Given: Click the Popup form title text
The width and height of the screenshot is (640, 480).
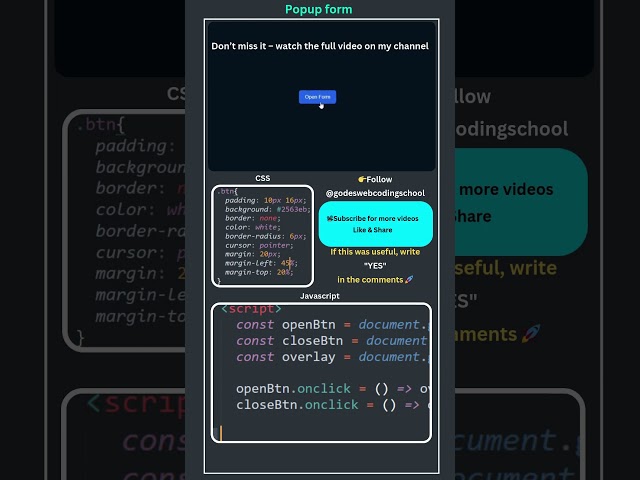Looking at the screenshot, I should coord(318,9).
